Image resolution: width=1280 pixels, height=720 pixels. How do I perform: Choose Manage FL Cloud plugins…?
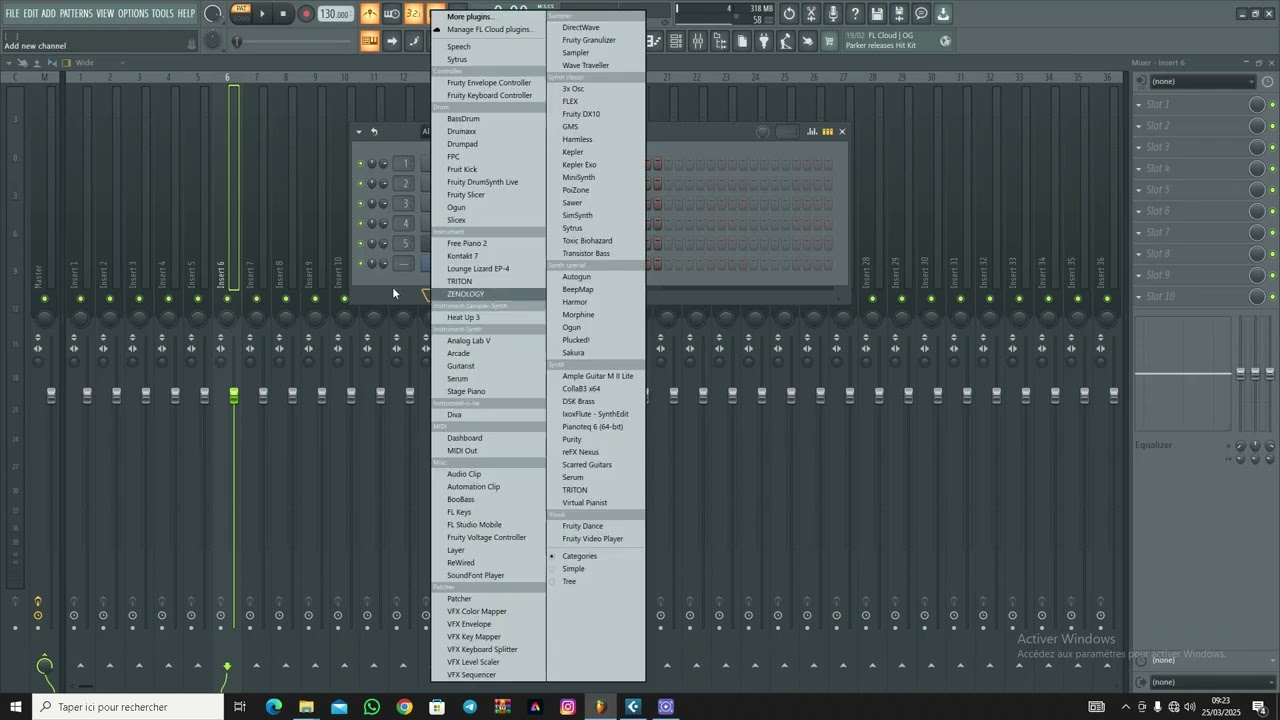pos(489,30)
